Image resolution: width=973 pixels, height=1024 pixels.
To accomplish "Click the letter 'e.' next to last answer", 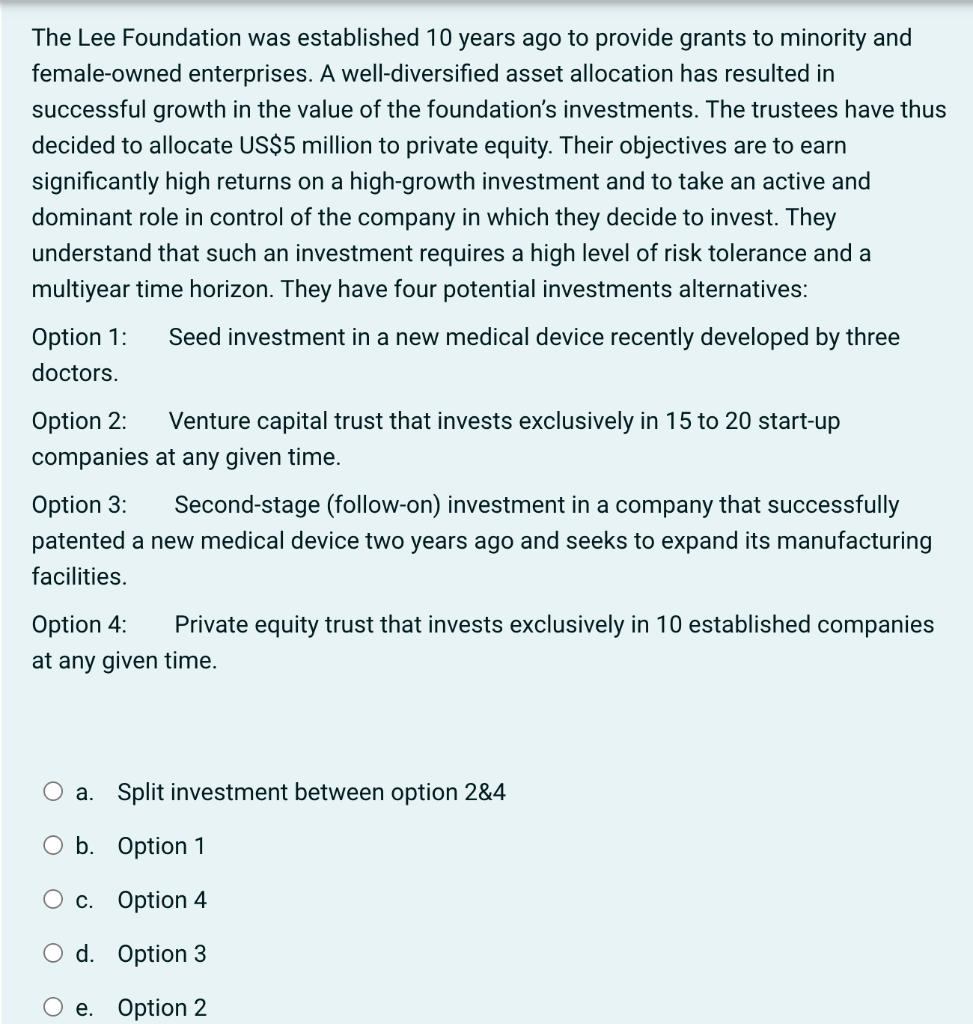I will (86, 1007).
